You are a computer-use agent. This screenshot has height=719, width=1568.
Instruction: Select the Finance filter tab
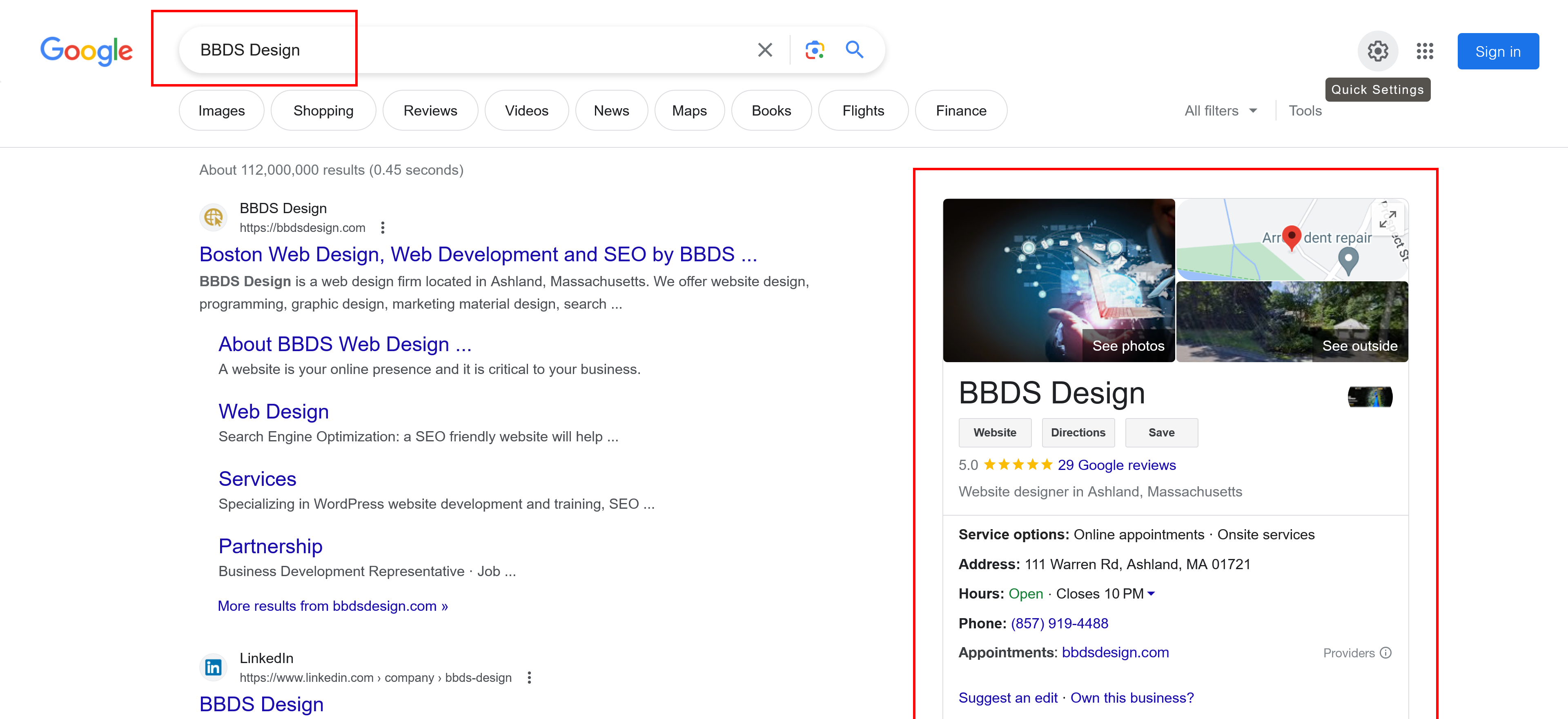(x=961, y=111)
